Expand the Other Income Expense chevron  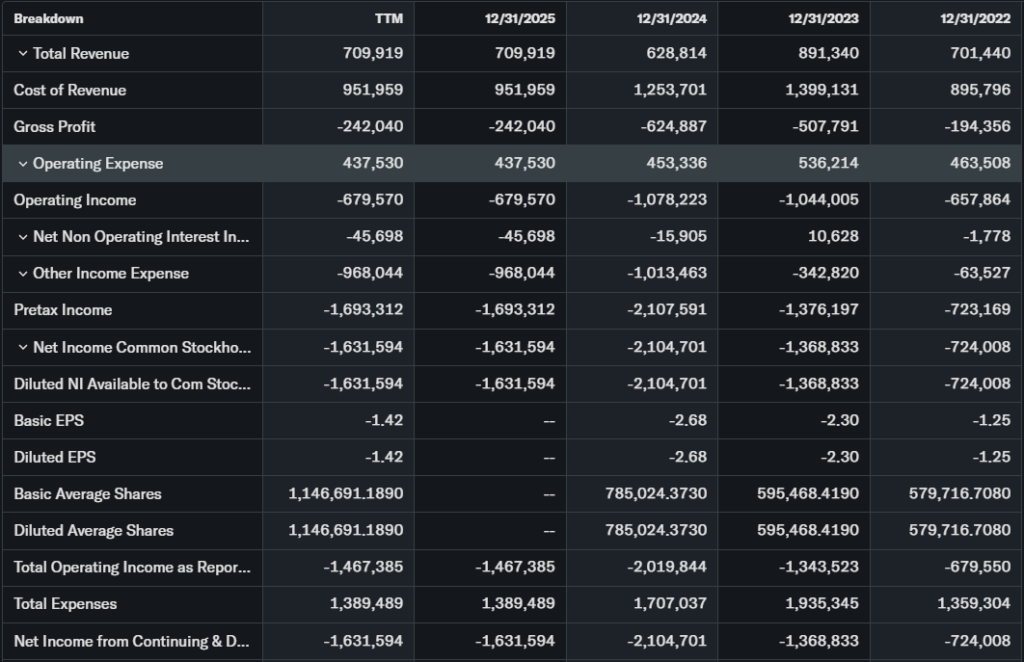click(22, 274)
